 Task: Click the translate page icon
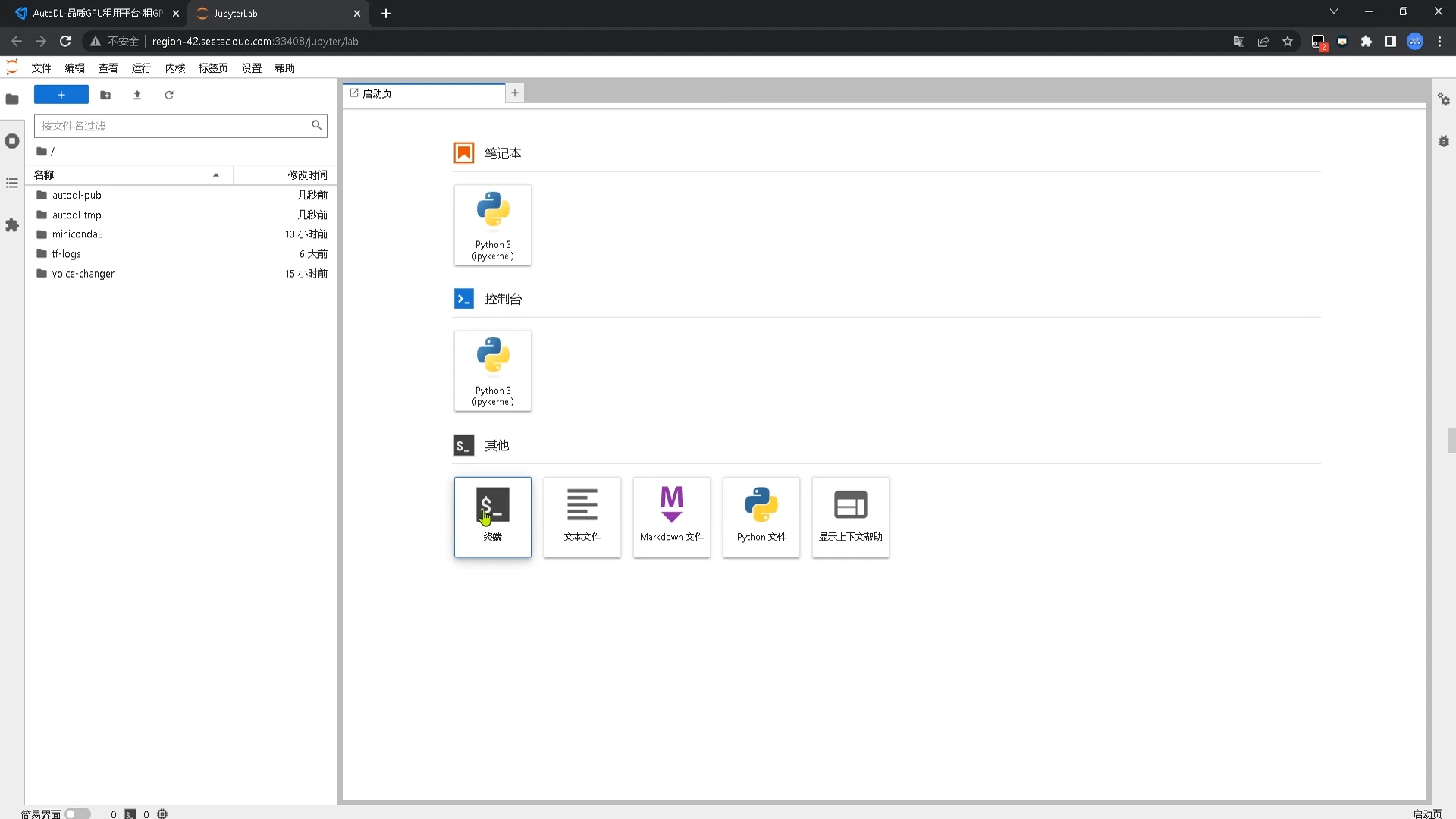pyautogui.click(x=1239, y=42)
